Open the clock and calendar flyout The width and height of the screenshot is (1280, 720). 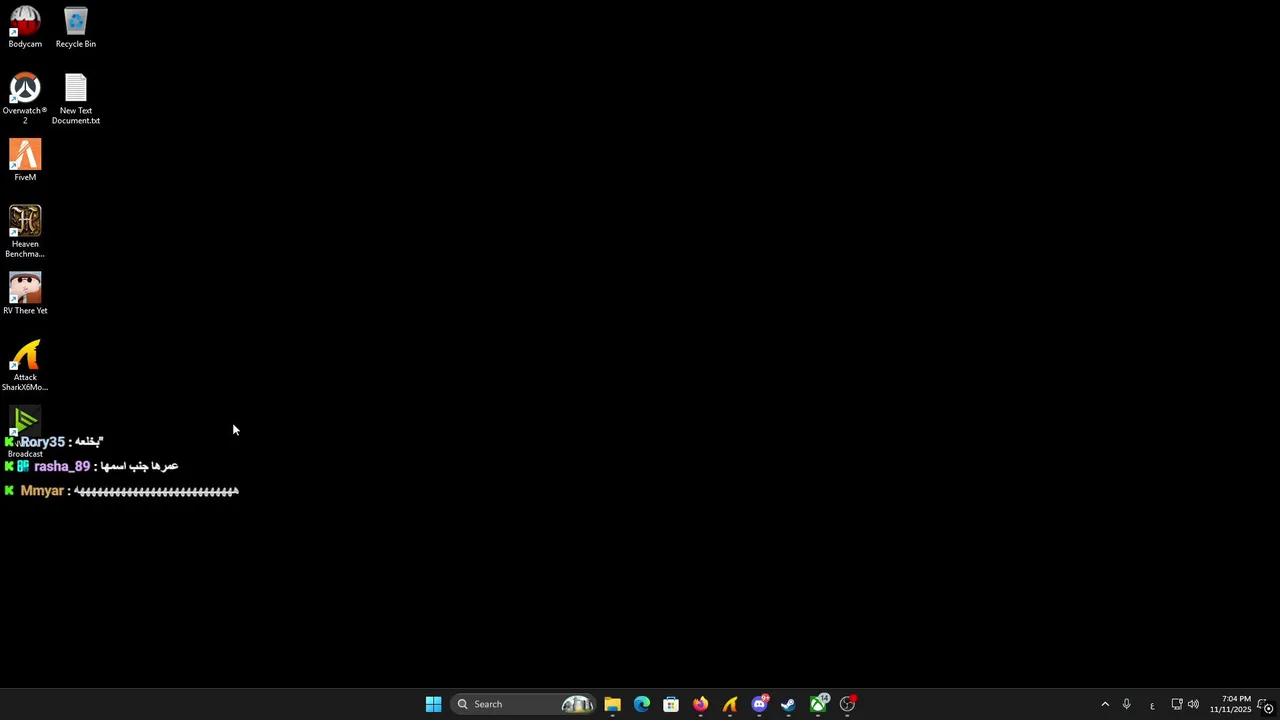1230,704
